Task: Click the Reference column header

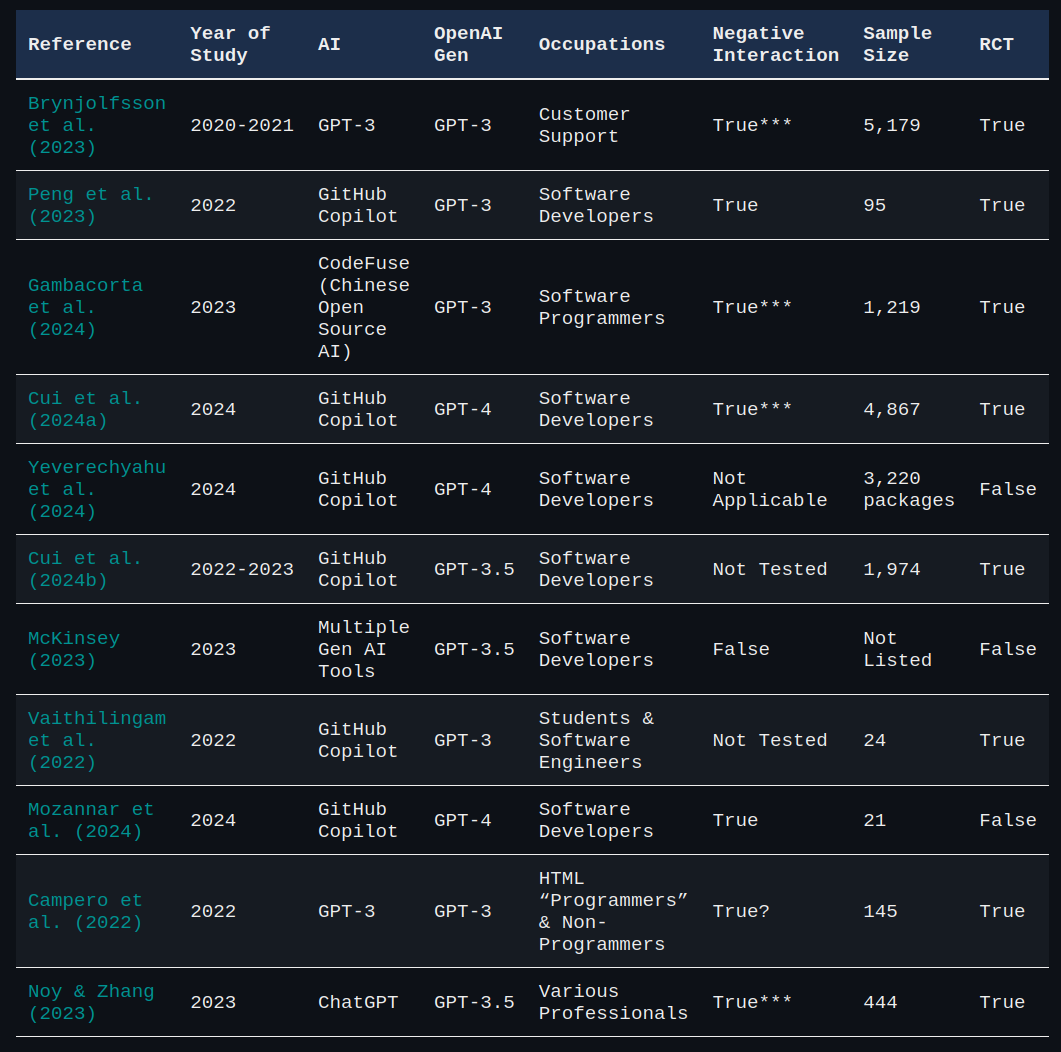Action: (80, 44)
